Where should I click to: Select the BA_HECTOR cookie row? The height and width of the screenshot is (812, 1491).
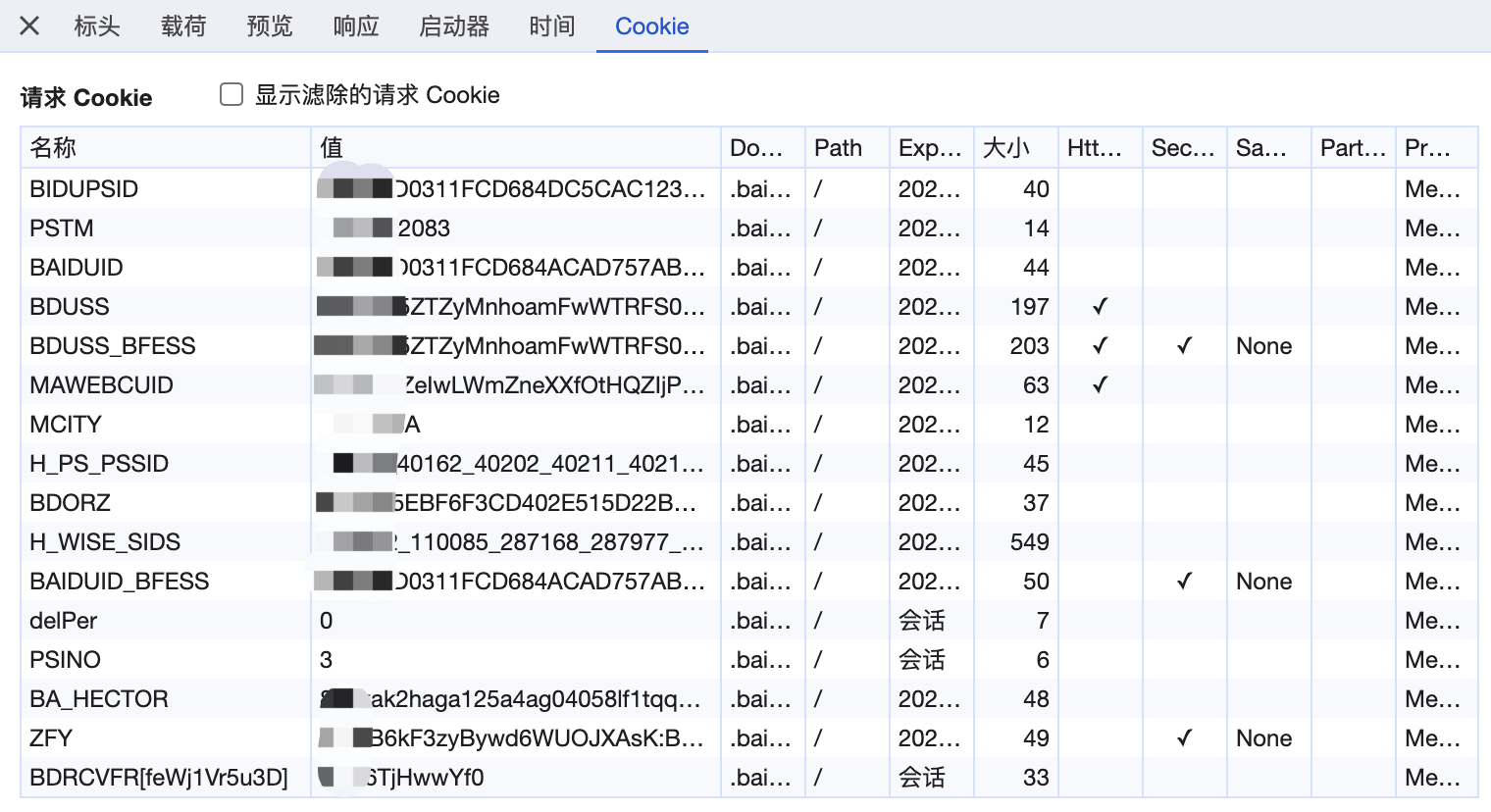(99, 699)
